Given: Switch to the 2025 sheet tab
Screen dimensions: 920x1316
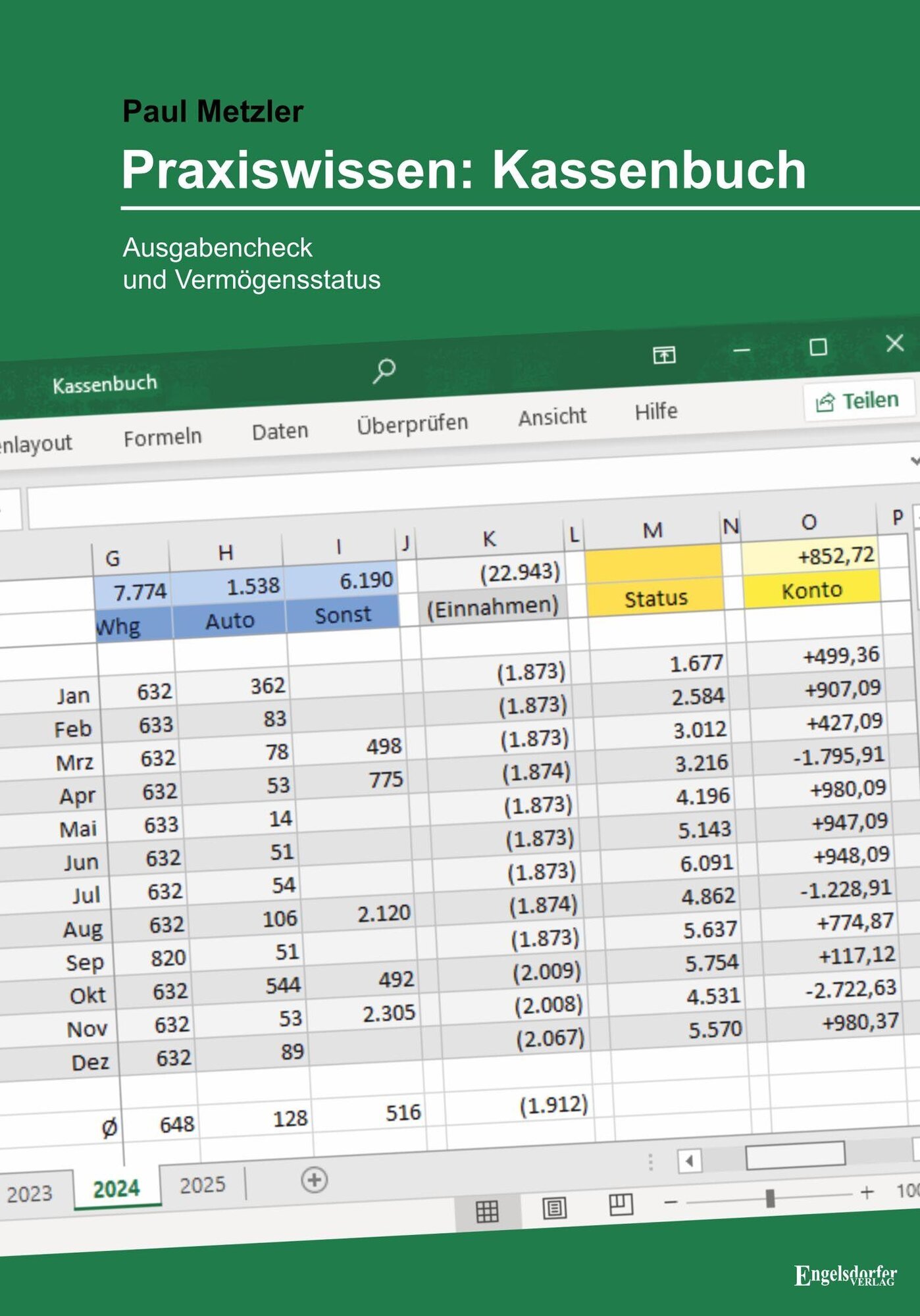Looking at the screenshot, I should [202, 1184].
